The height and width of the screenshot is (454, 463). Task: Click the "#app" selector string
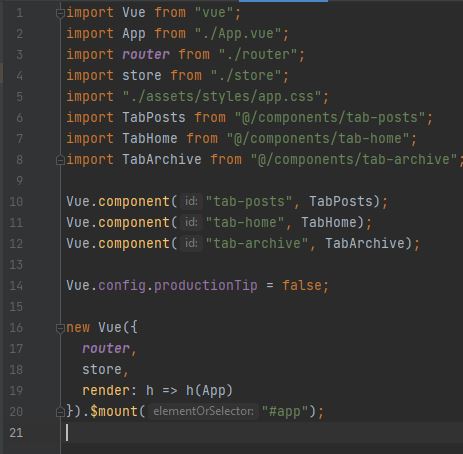(285, 412)
